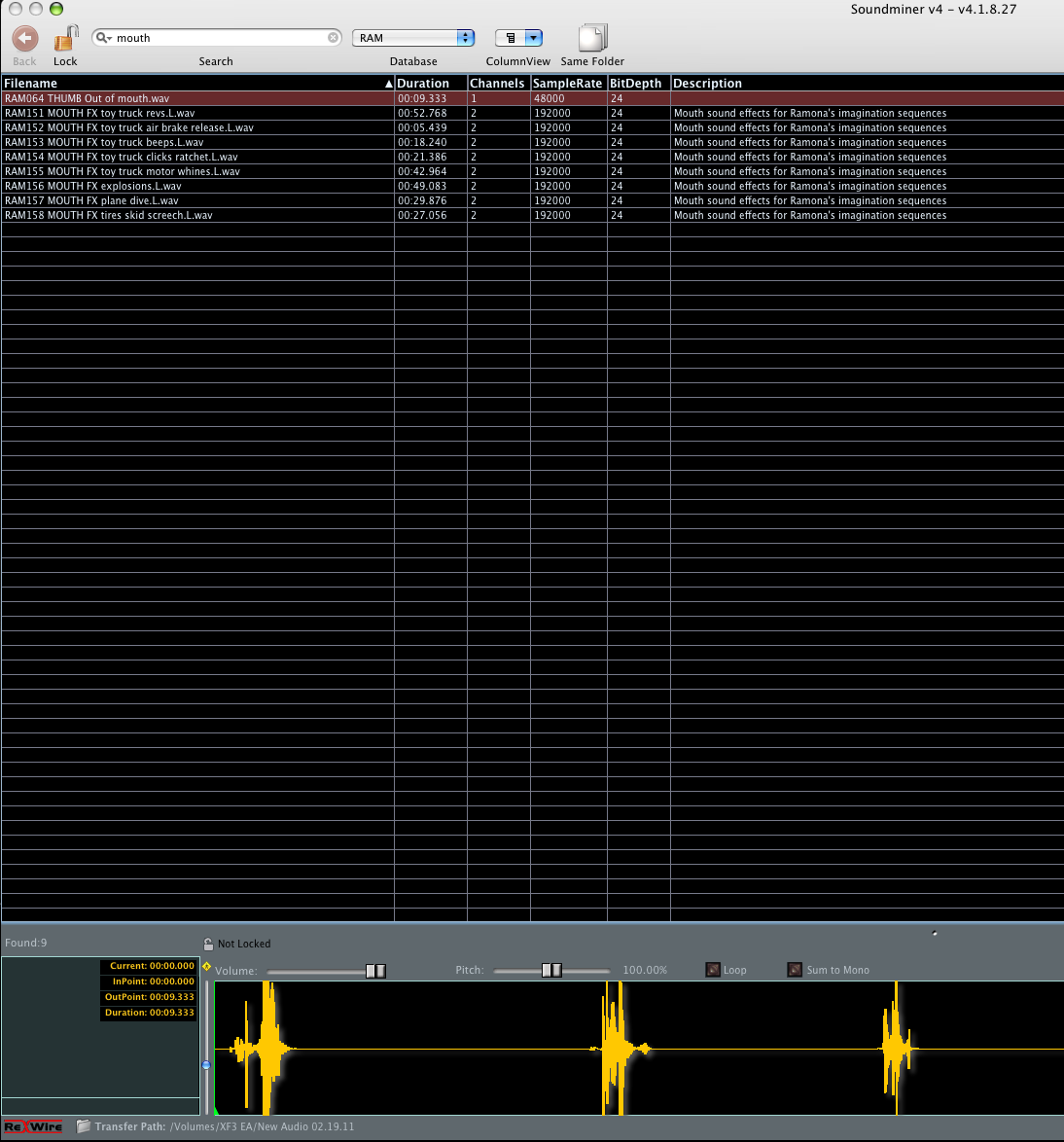Toggle the Lock padlock icon in toolbar
The height and width of the screenshot is (1142, 1064).
coord(66,38)
